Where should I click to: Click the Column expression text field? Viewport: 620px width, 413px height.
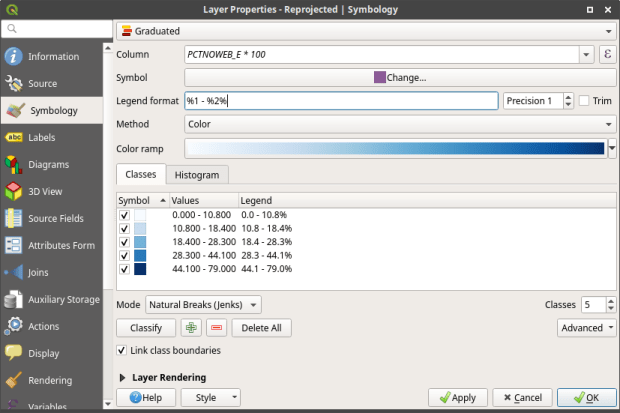[382, 54]
